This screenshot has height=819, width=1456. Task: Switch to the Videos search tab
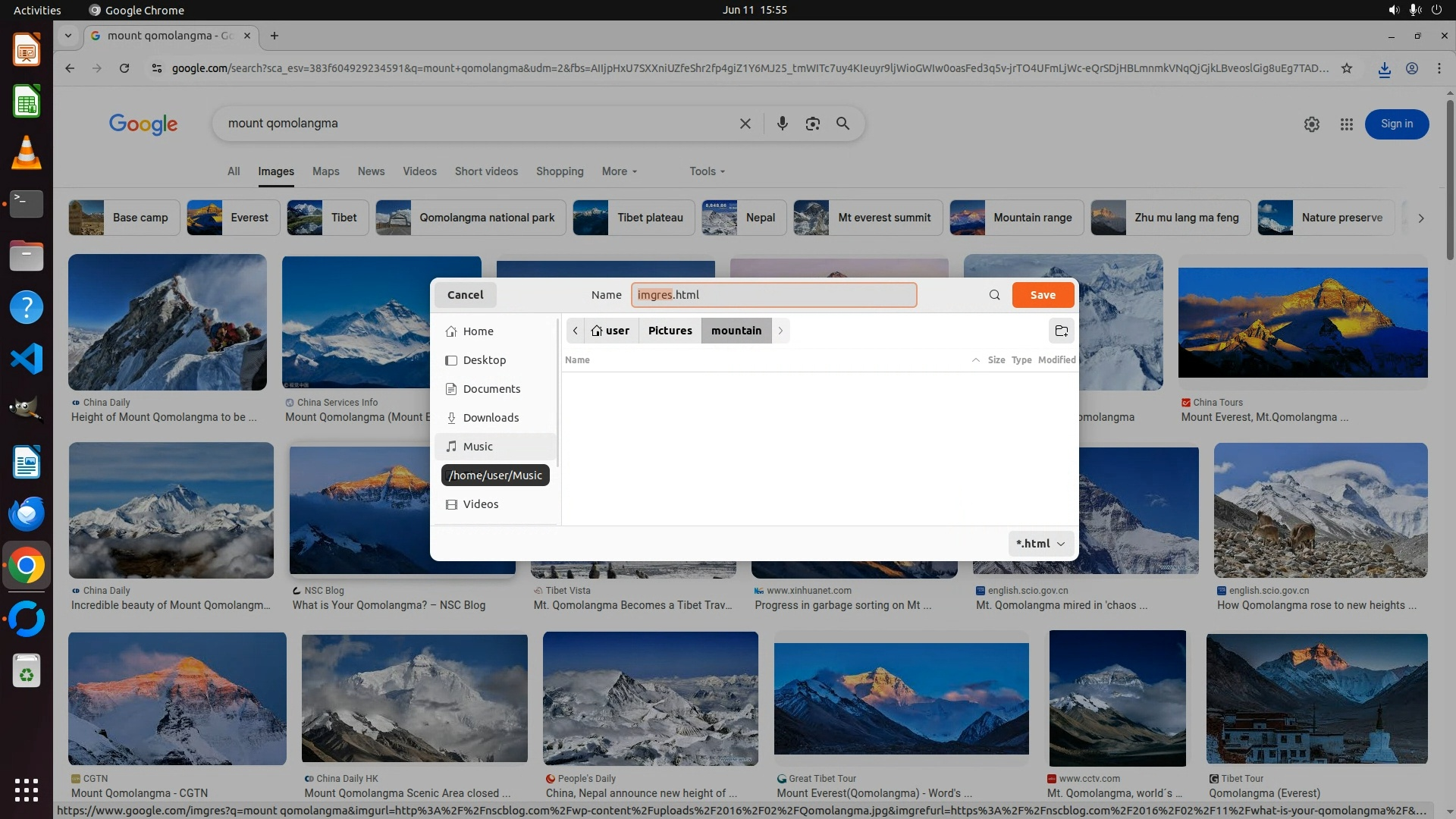(419, 171)
